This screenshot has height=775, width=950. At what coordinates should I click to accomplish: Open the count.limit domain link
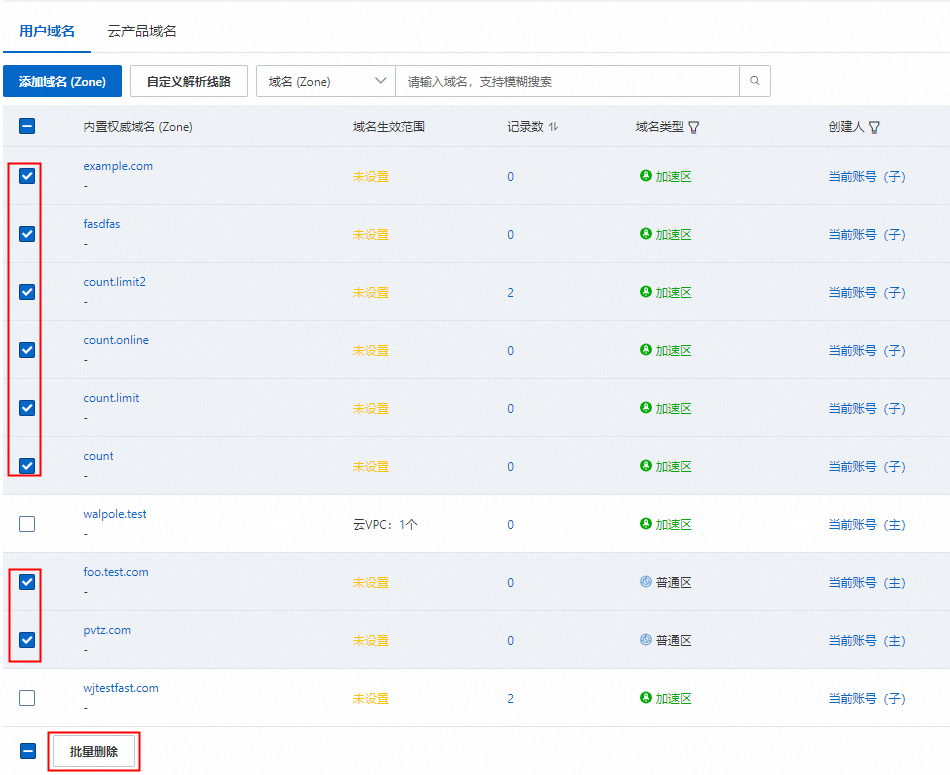[x=111, y=398]
